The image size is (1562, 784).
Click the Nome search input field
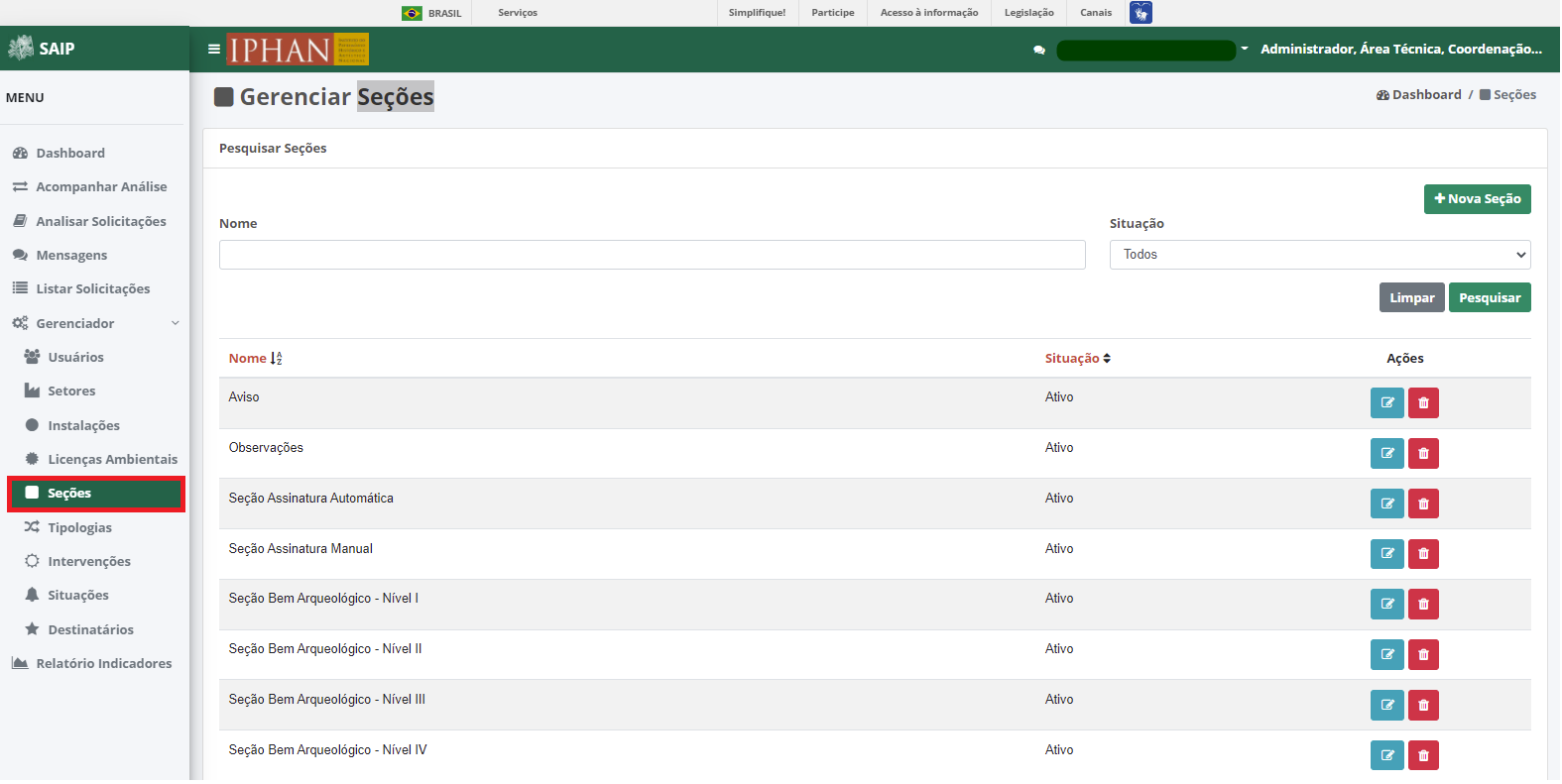[x=653, y=255]
